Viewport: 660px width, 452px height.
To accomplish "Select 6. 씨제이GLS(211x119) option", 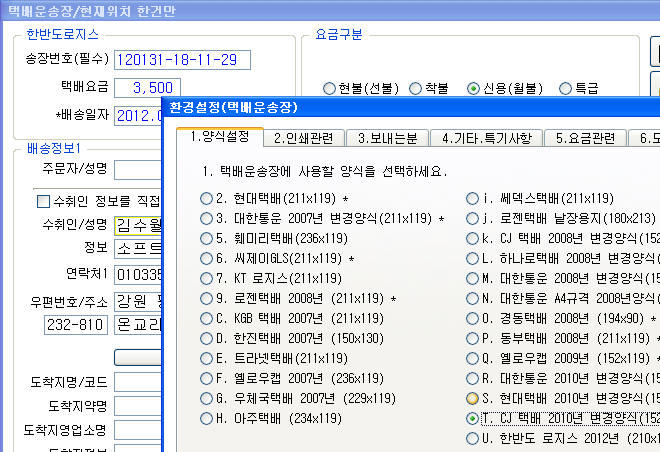I will point(206,258).
